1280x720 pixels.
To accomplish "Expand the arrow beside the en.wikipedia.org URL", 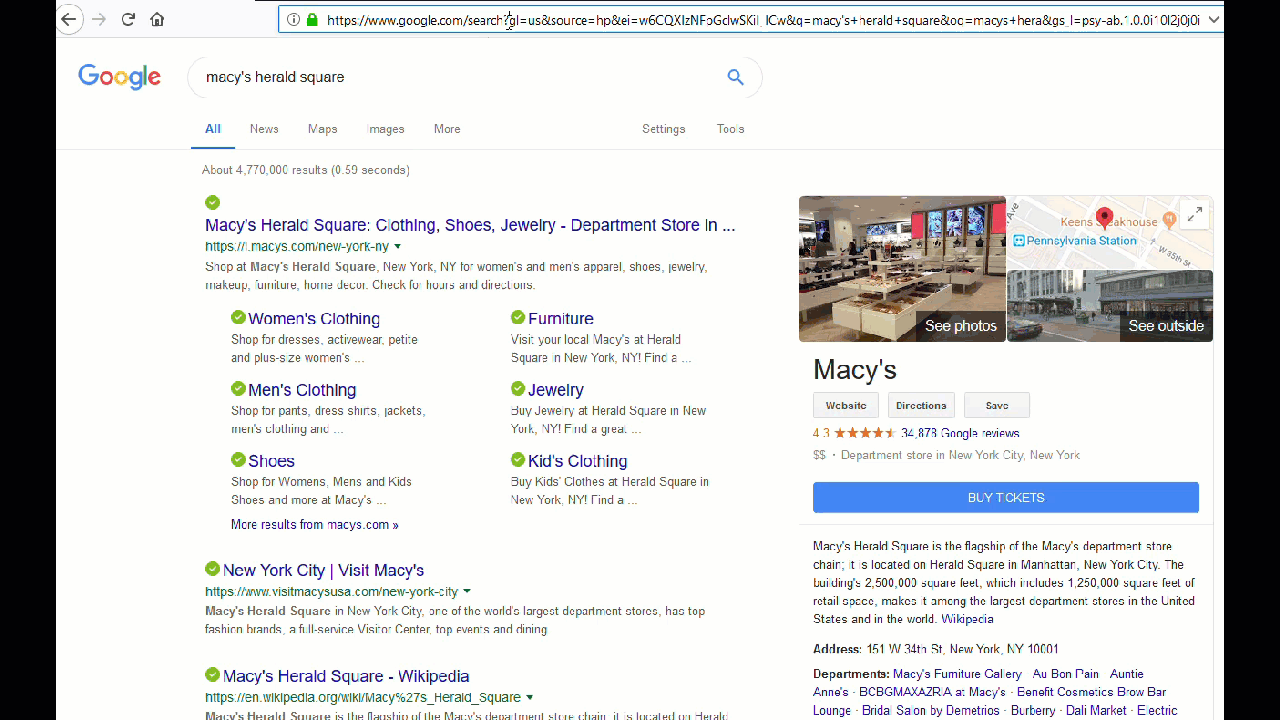I will coord(529,697).
